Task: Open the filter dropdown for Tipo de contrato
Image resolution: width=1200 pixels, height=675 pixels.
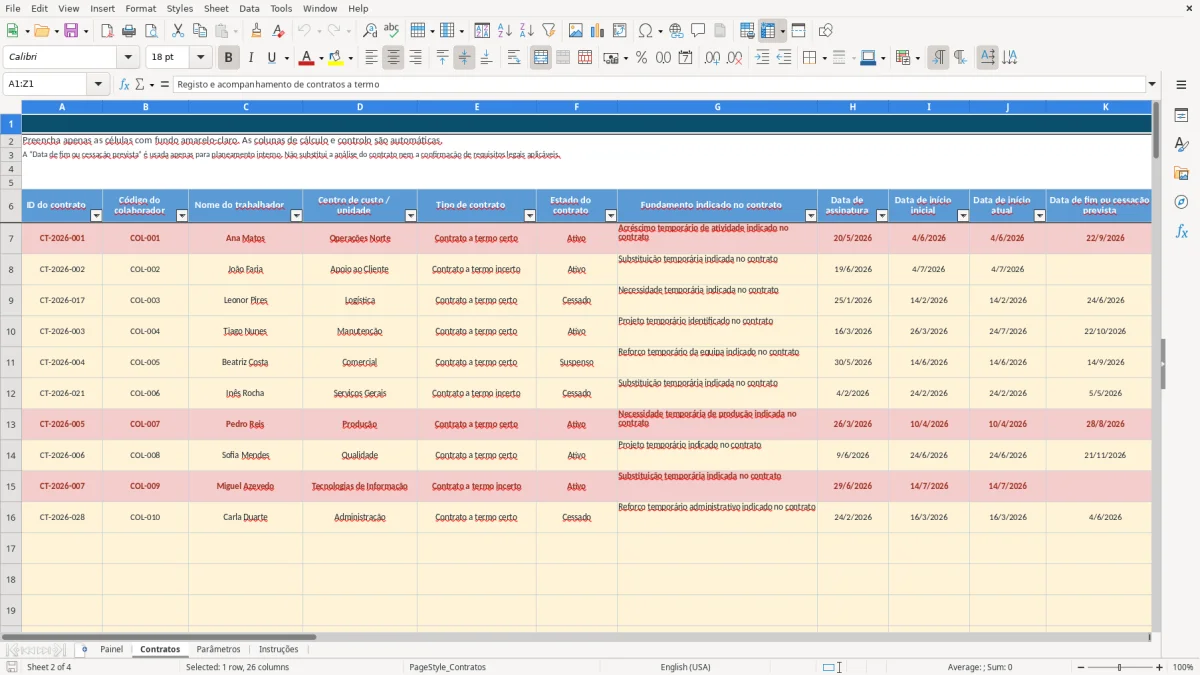Action: pyautogui.click(x=530, y=215)
